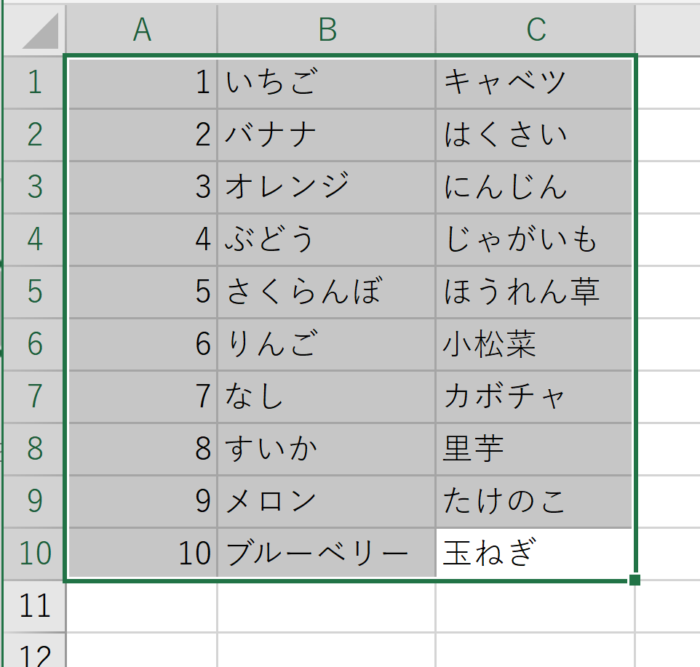The width and height of the screenshot is (700, 667).
Task: Click the fill handle at selection corner
Action: click(x=636, y=579)
